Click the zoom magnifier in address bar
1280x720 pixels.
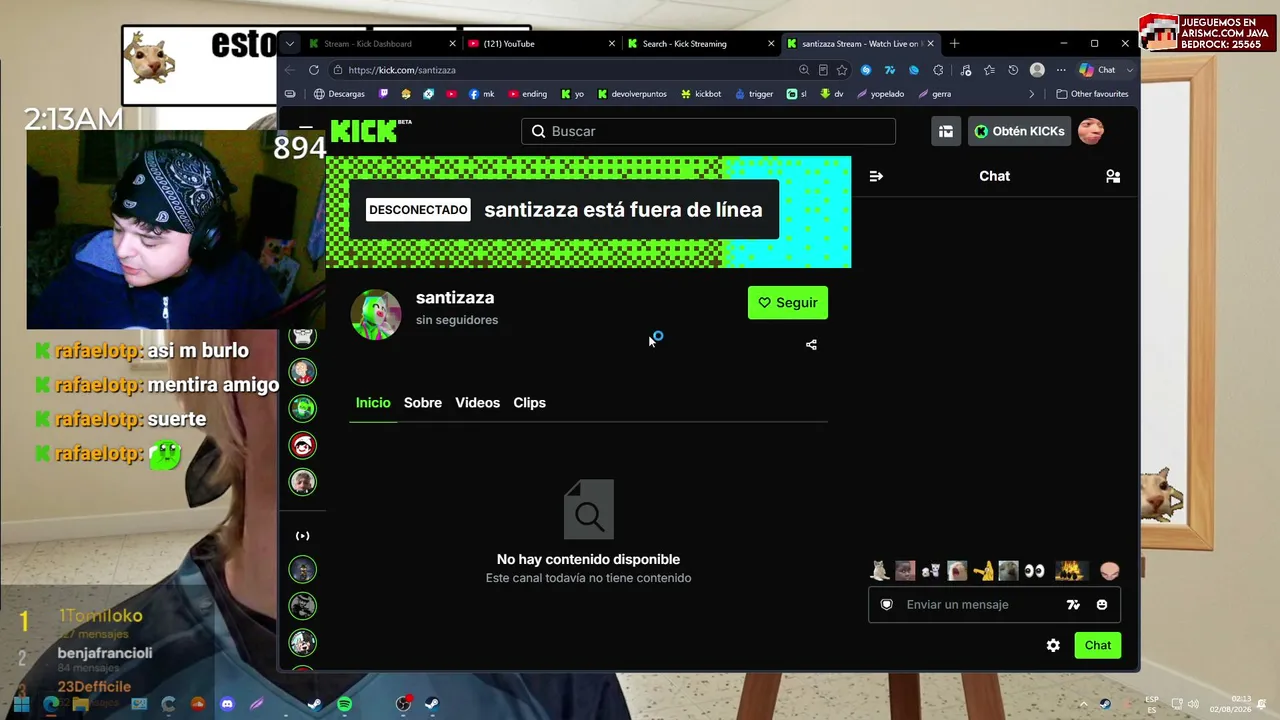[804, 70]
